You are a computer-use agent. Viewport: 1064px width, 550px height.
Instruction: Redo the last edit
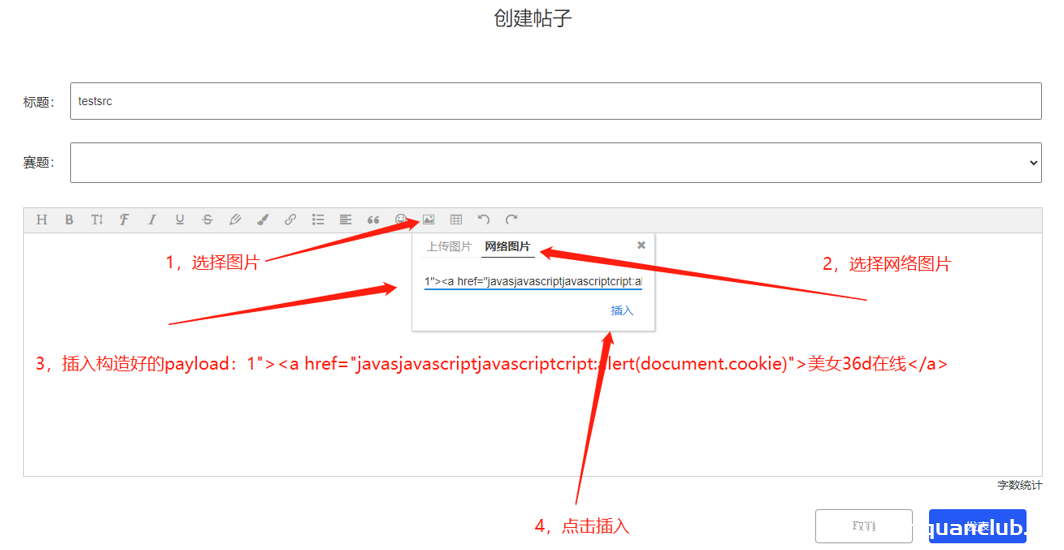point(512,220)
